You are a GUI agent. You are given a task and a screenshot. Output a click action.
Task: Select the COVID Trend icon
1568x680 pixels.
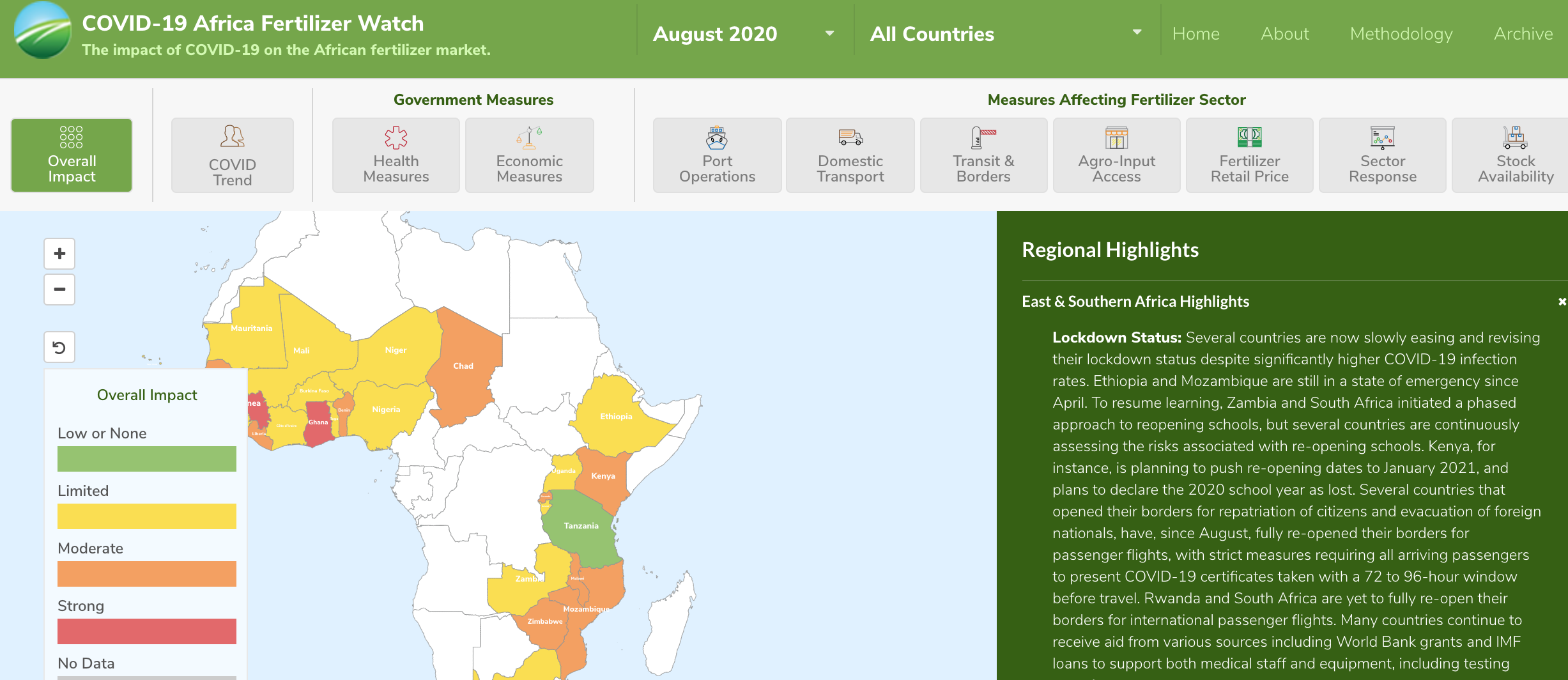click(233, 136)
